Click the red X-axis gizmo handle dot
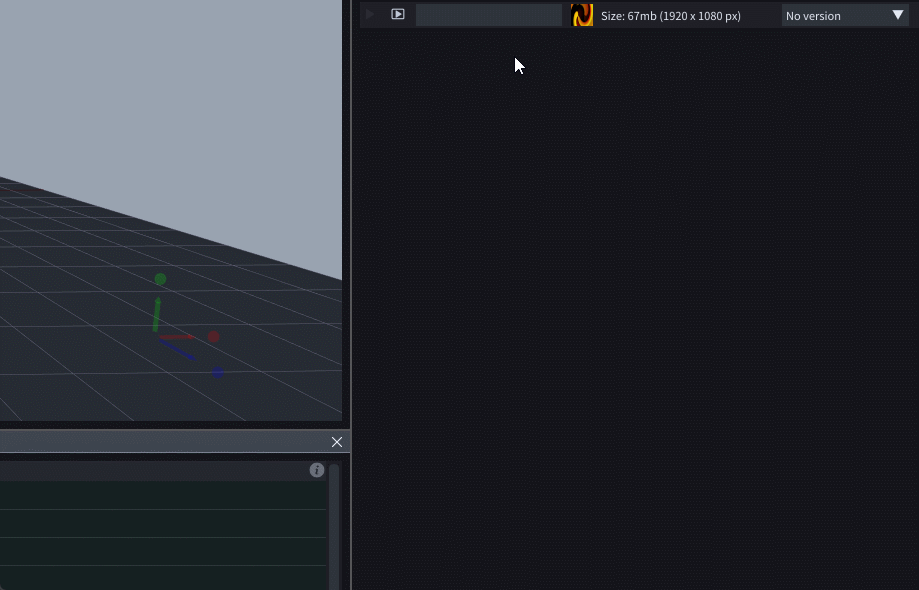This screenshot has height=590, width=919. point(213,337)
